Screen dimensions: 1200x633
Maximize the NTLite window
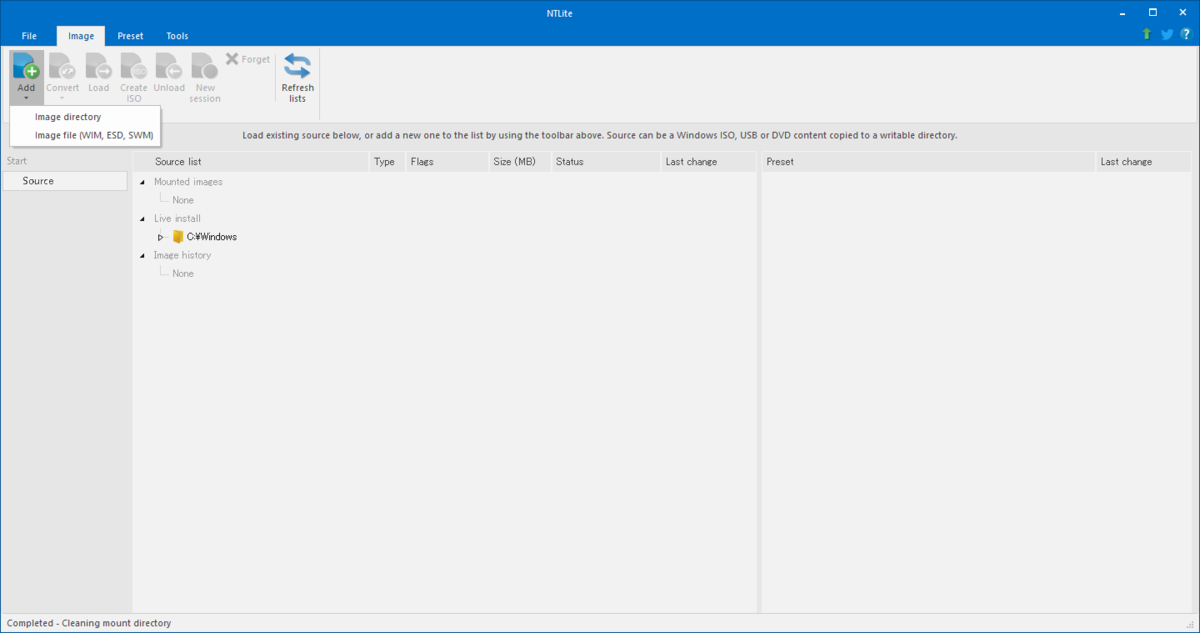(1153, 12)
